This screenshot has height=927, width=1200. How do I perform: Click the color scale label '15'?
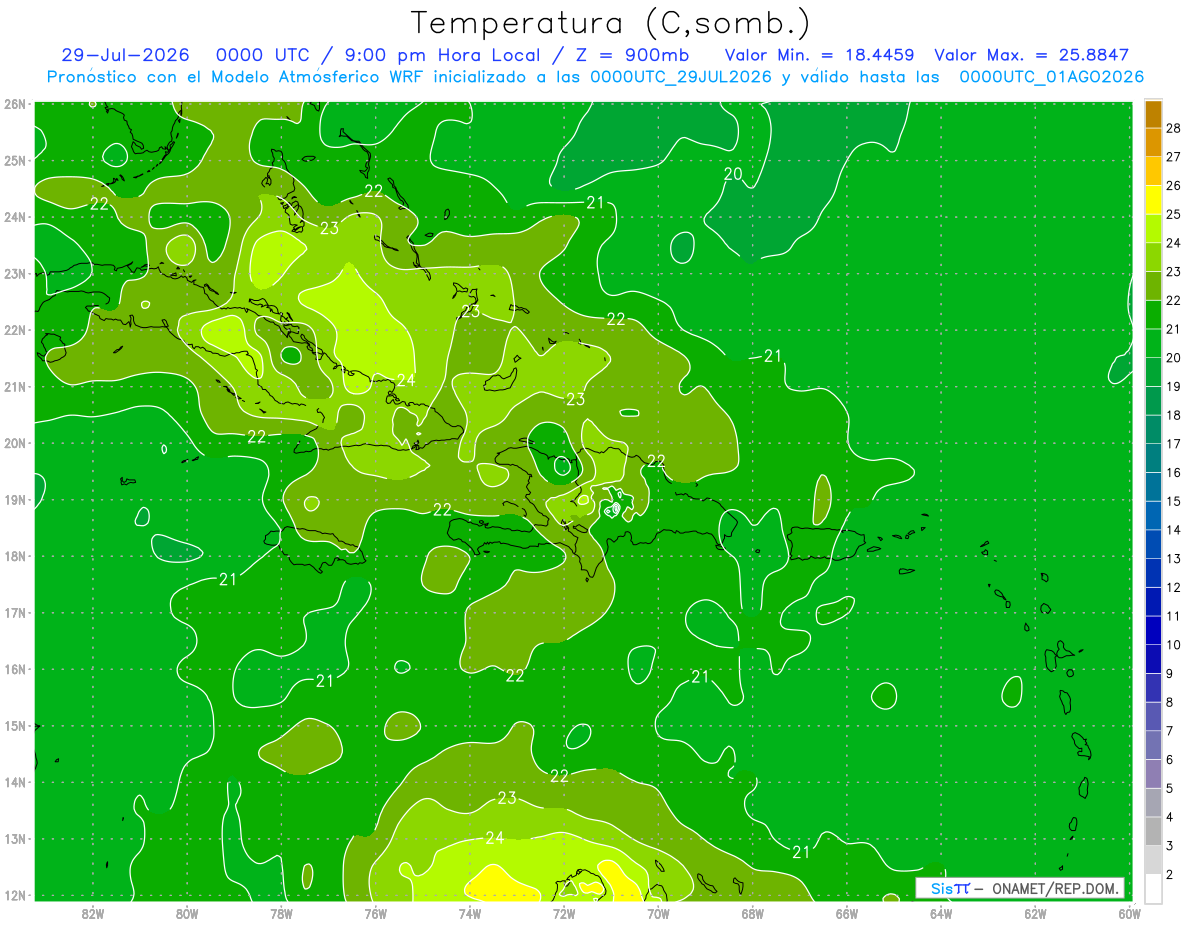1175,501
